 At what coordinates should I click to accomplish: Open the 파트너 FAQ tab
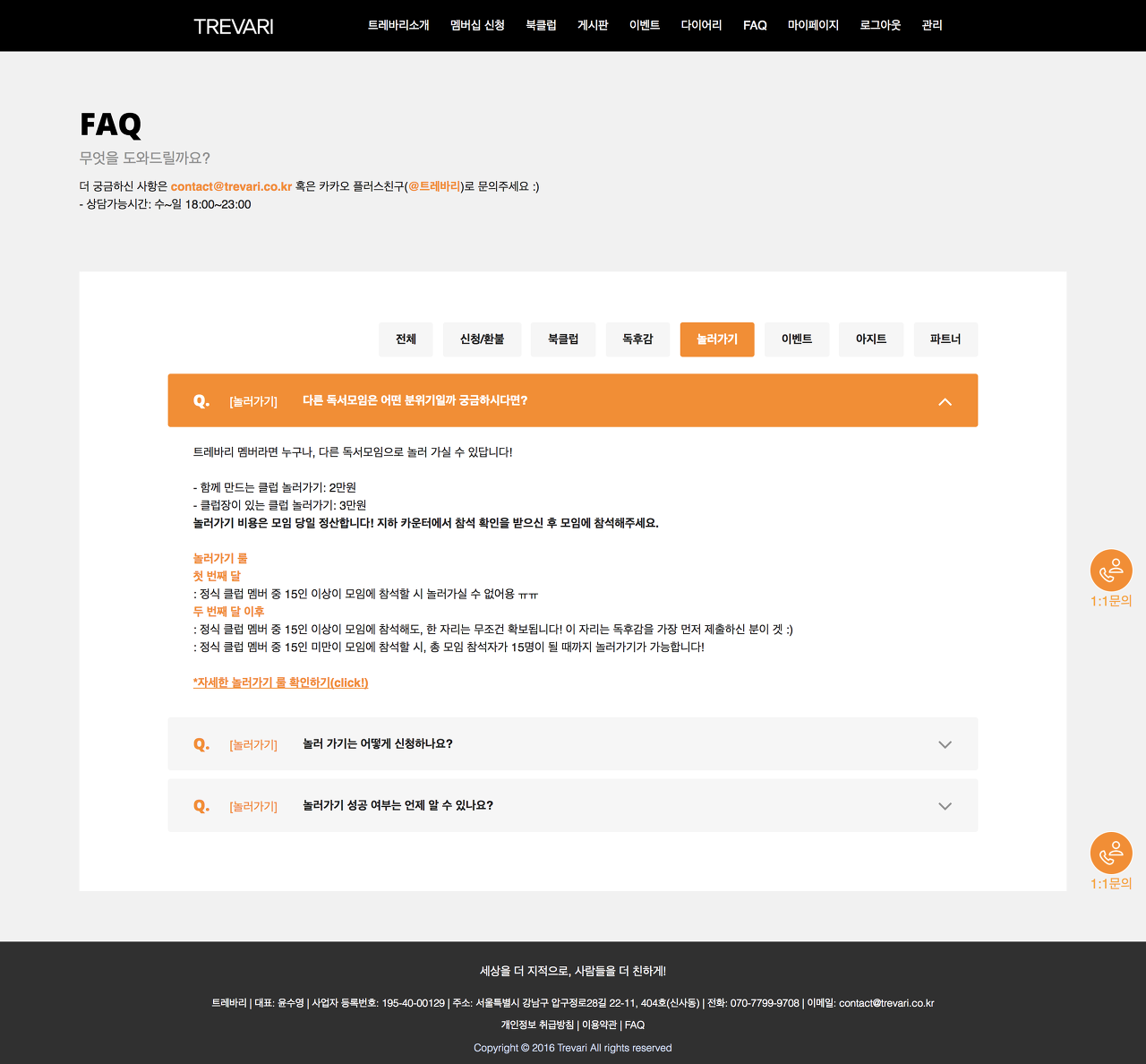(x=945, y=339)
